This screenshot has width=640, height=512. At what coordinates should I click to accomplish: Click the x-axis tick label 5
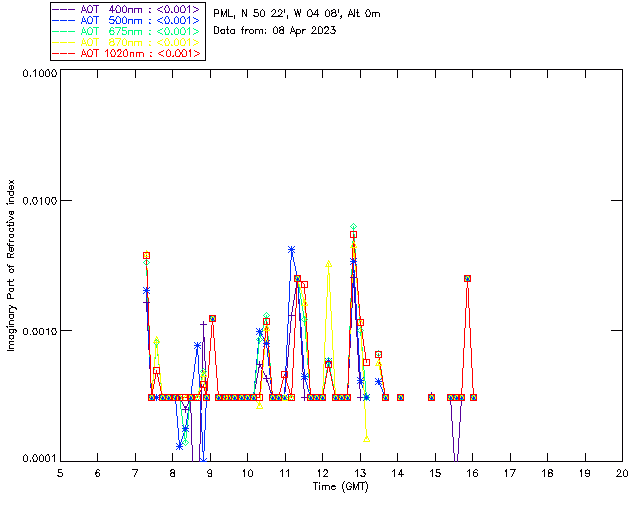coord(60,473)
